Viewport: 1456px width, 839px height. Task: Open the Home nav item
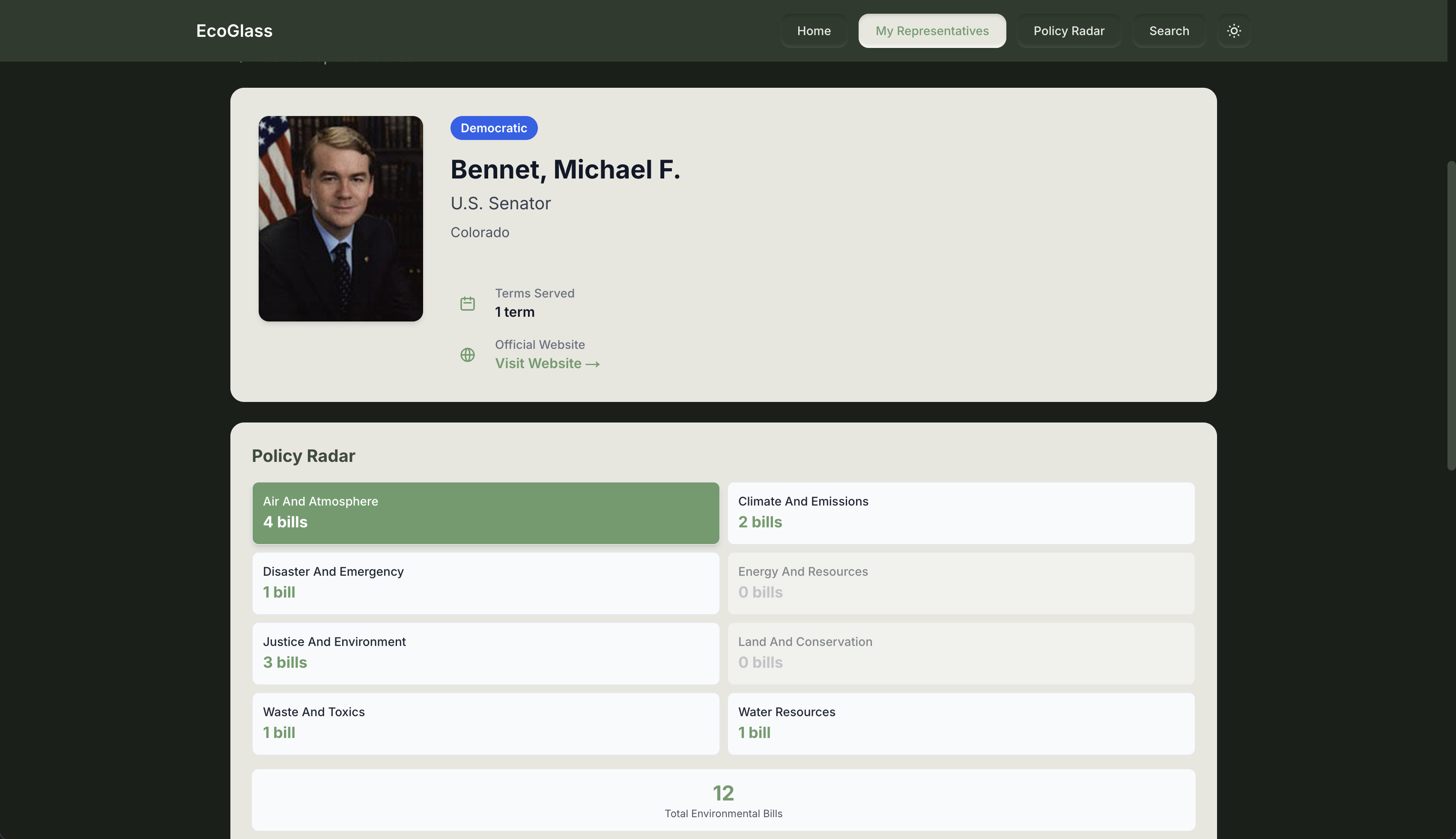tap(813, 30)
